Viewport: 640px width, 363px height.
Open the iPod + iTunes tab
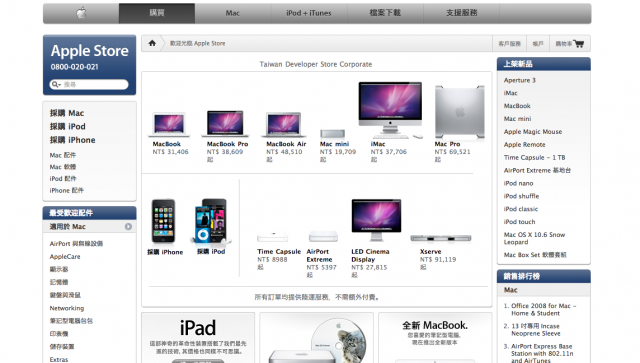click(309, 13)
